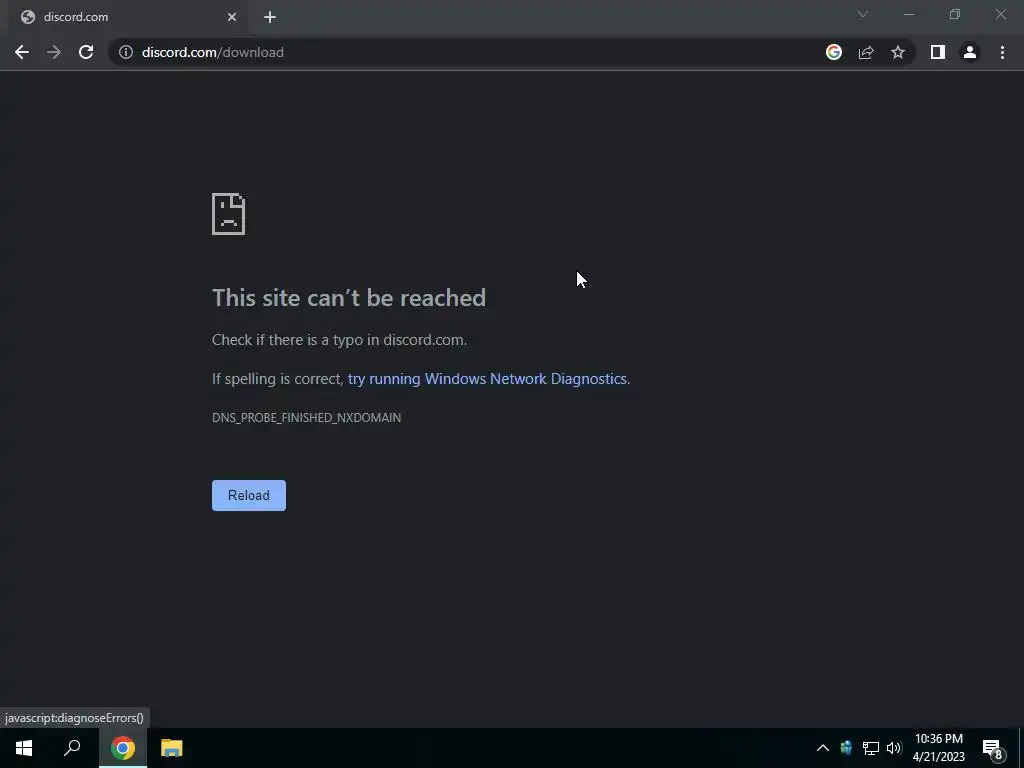Viewport: 1024px width, 768px height.
Task: Open File Explorer from the taskbar
Action: point(172,748)
